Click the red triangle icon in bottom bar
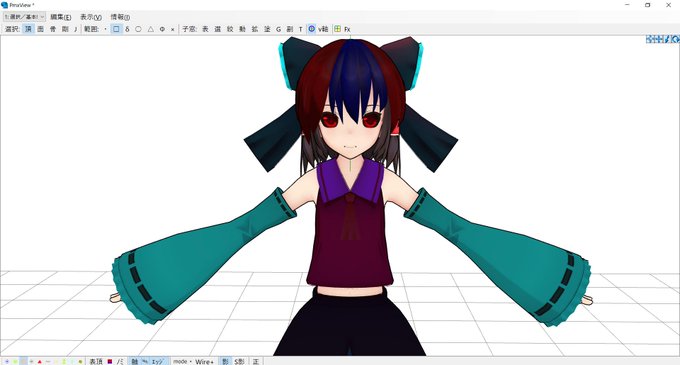 (39, 361)
